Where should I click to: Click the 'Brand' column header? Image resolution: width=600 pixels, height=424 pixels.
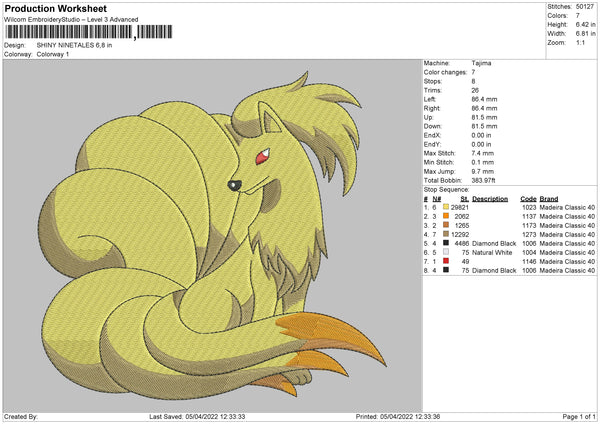pyautogui.click(x=549, y=199)
